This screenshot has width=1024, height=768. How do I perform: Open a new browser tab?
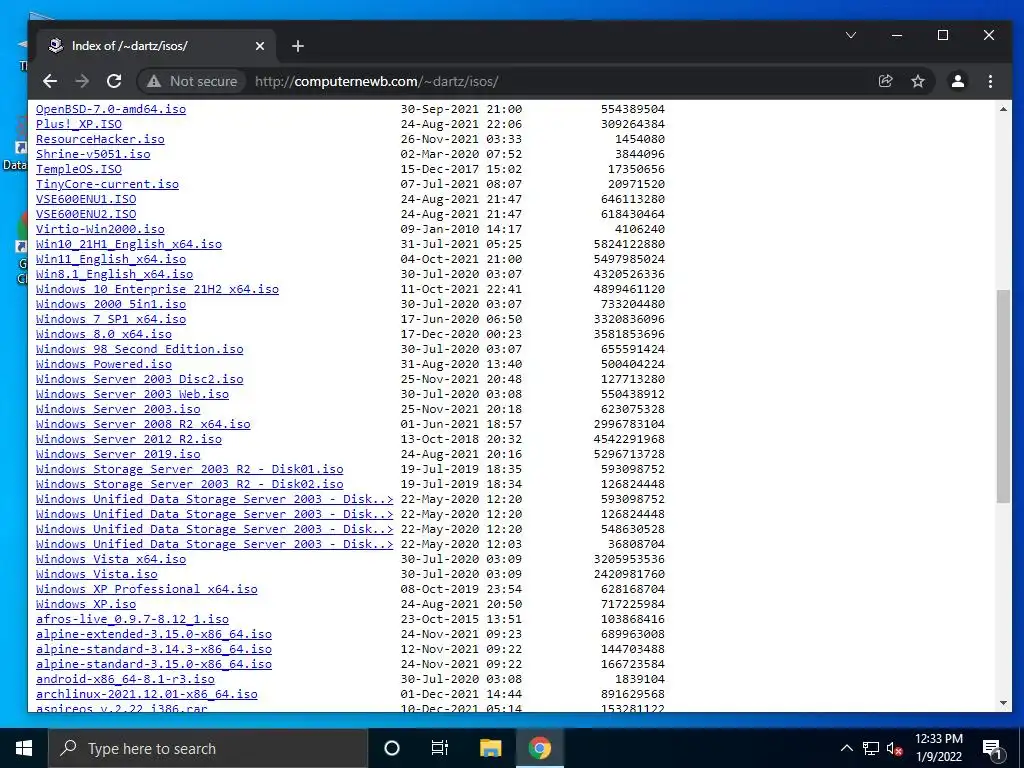[298, 46]
